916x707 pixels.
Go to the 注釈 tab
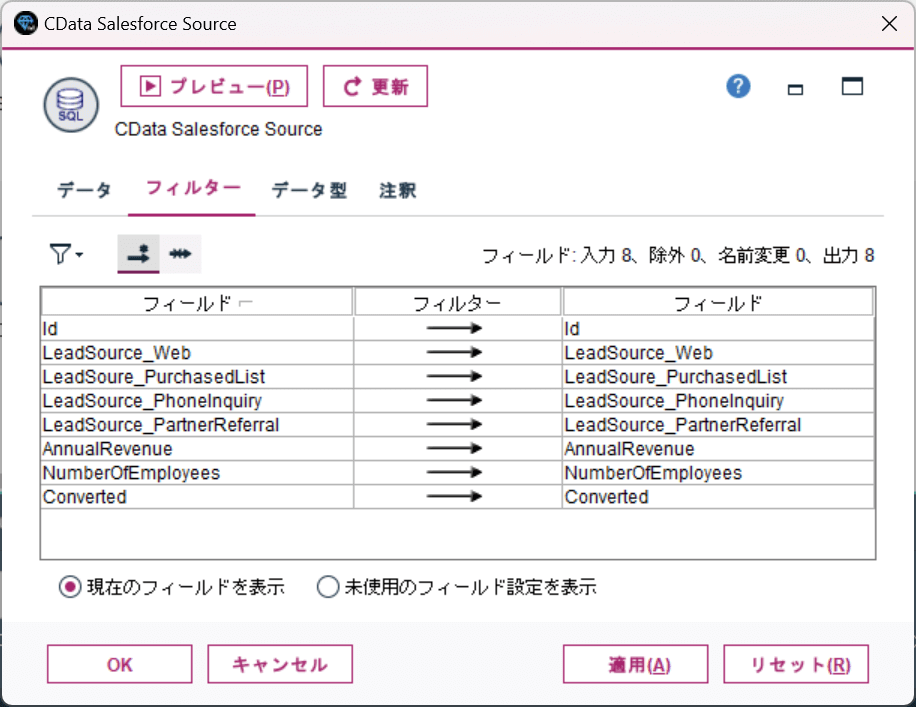(397, 190)
